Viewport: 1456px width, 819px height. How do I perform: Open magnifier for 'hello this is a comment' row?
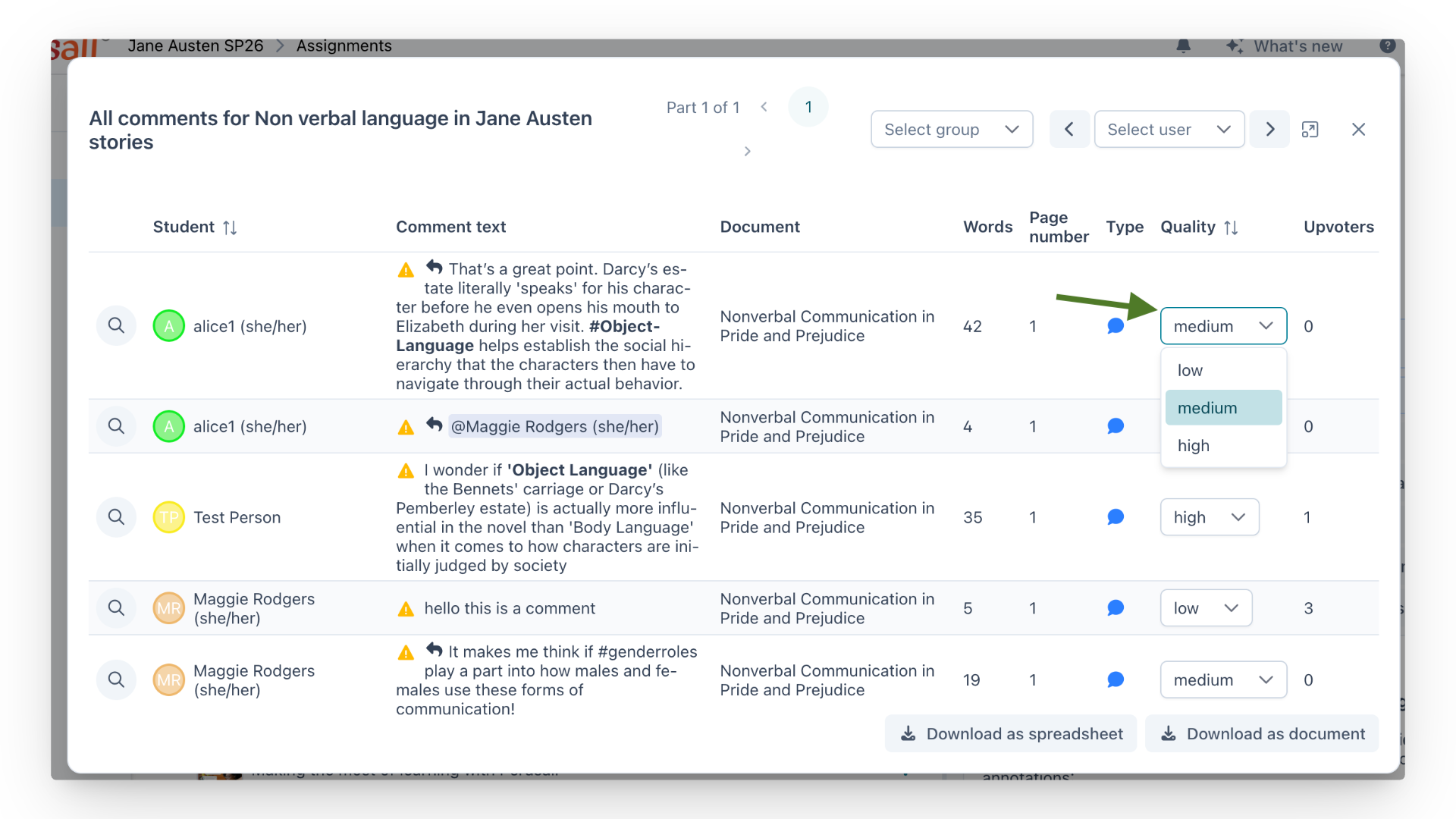point(116,608)
